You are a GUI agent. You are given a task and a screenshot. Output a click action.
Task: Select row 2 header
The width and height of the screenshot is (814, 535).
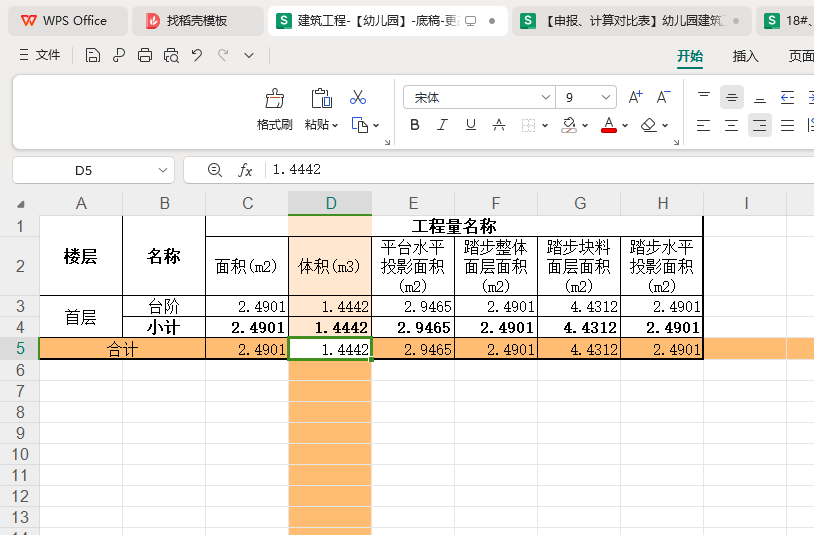coord(20,266)
